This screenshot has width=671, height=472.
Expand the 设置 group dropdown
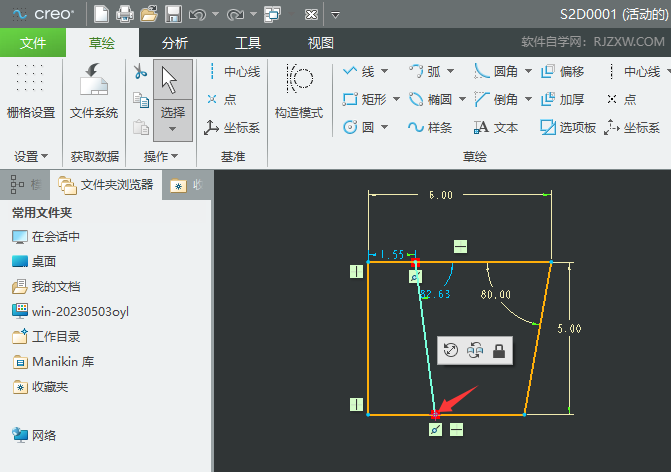coord(31,157)
